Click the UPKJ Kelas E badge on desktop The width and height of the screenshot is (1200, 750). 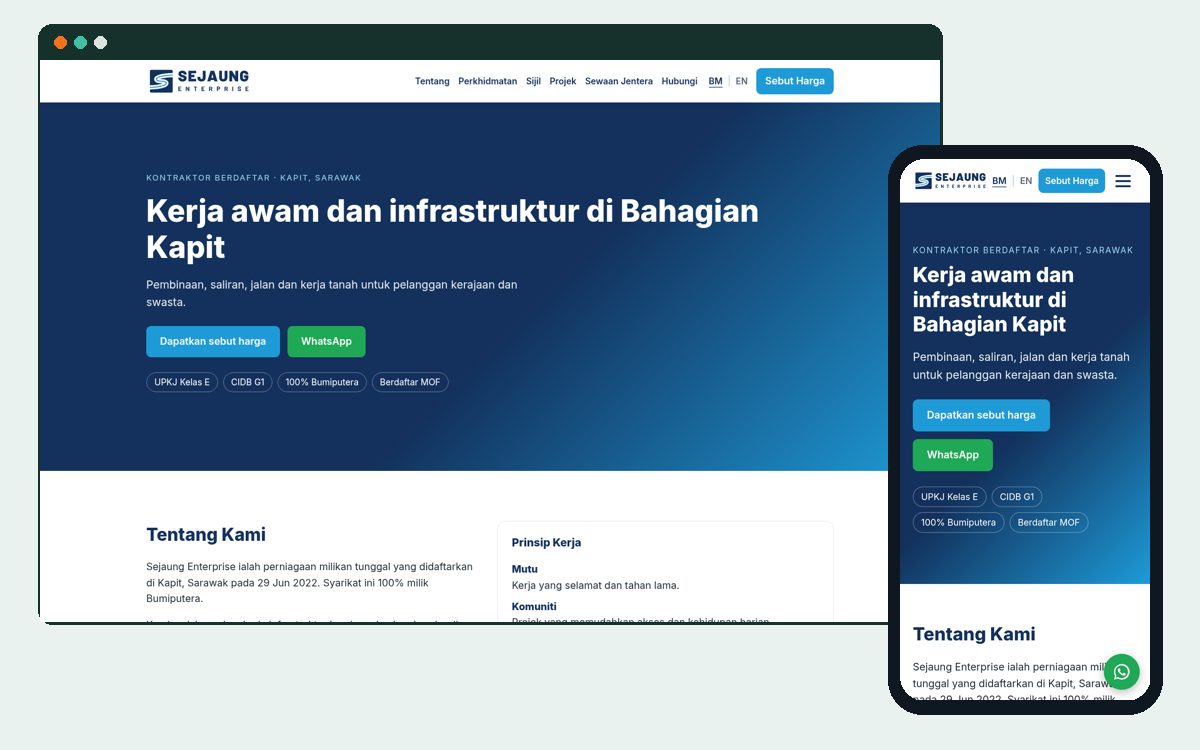[x=182, y=382]
